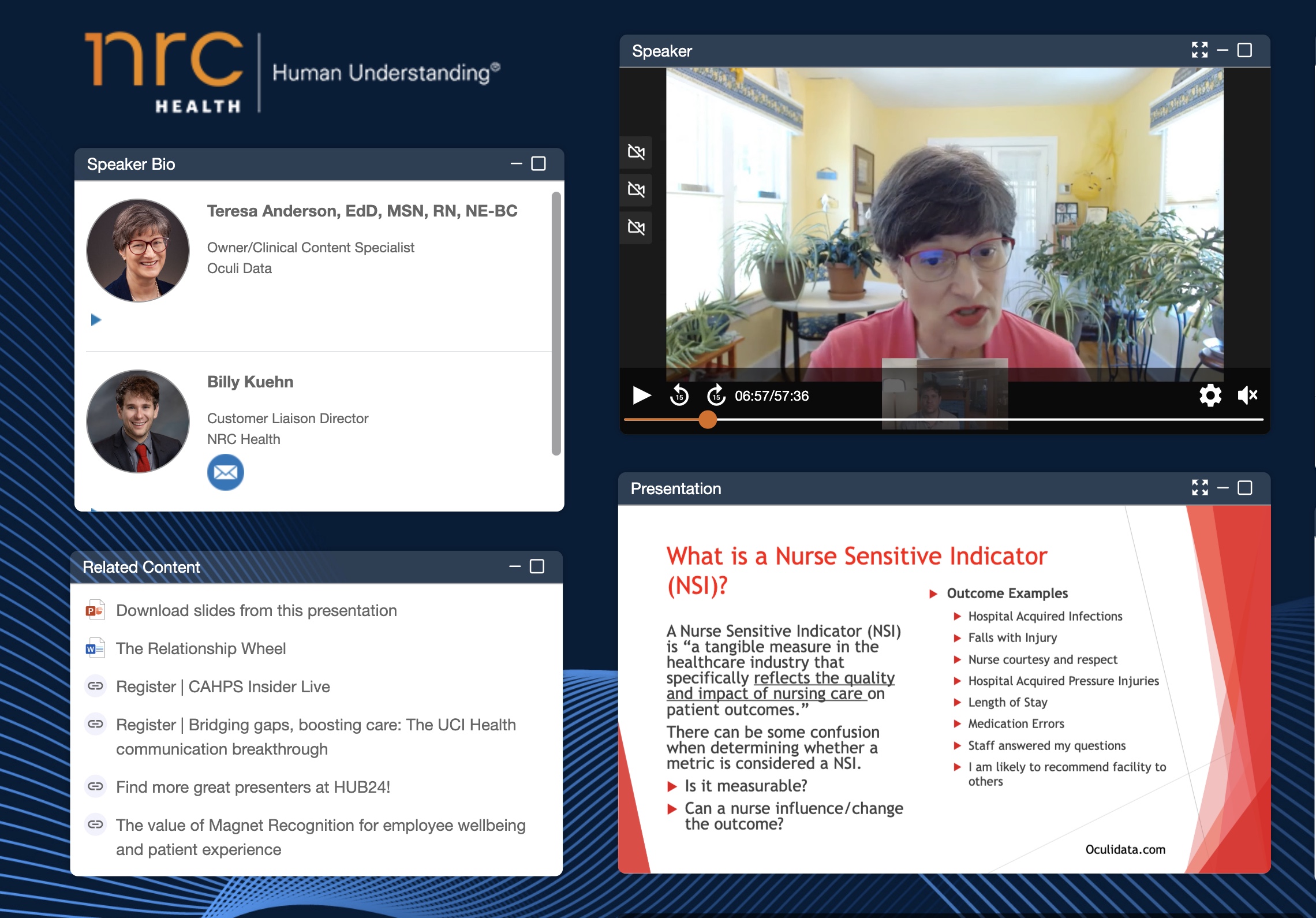1316x918 pixels.
Task: Click the Outcome Examples heading on the slide
Action: coord(1007,593)
